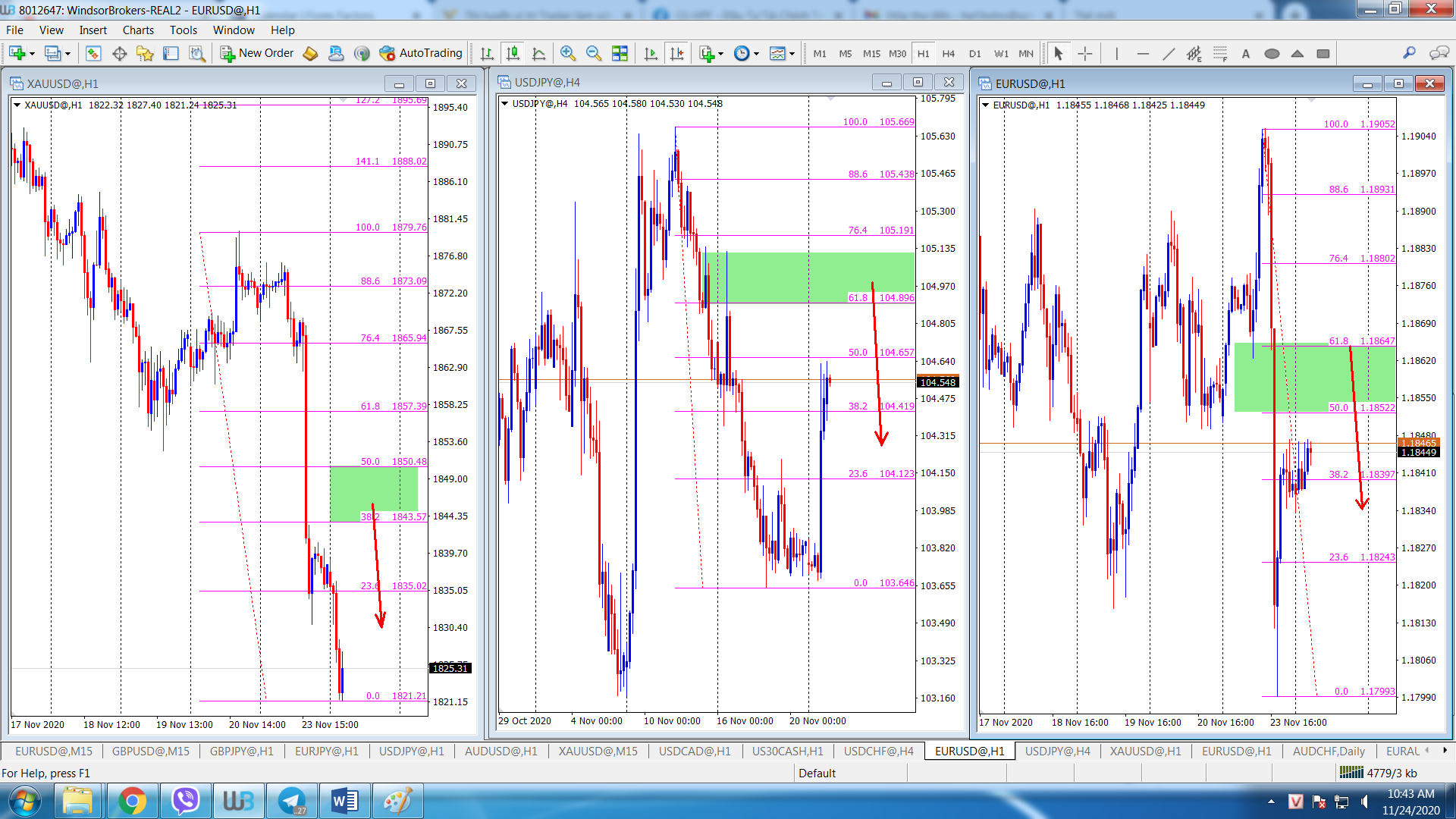Select the H4 timeframe
This screenshot has height=819, width=1456.
pos(949,54)
